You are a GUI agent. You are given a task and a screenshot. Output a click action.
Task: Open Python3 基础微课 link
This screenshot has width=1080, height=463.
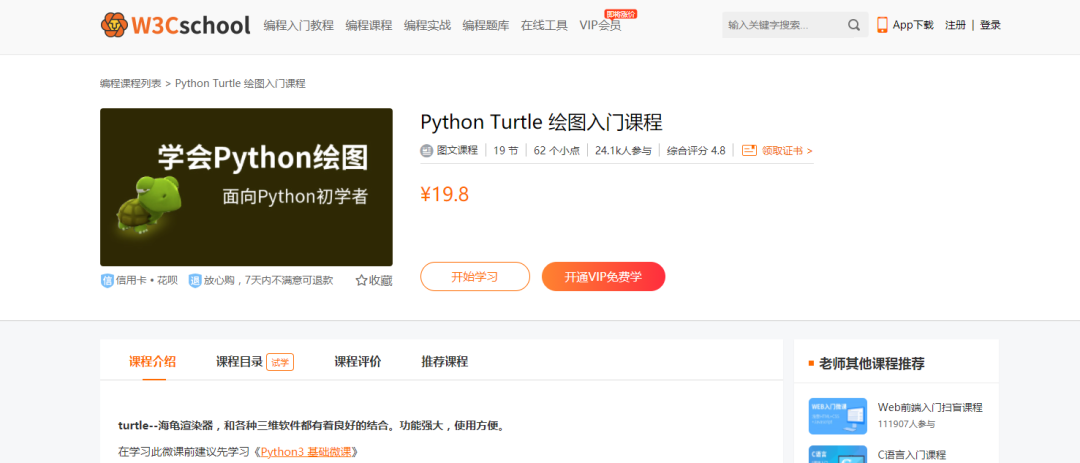(x=306, y=453)
